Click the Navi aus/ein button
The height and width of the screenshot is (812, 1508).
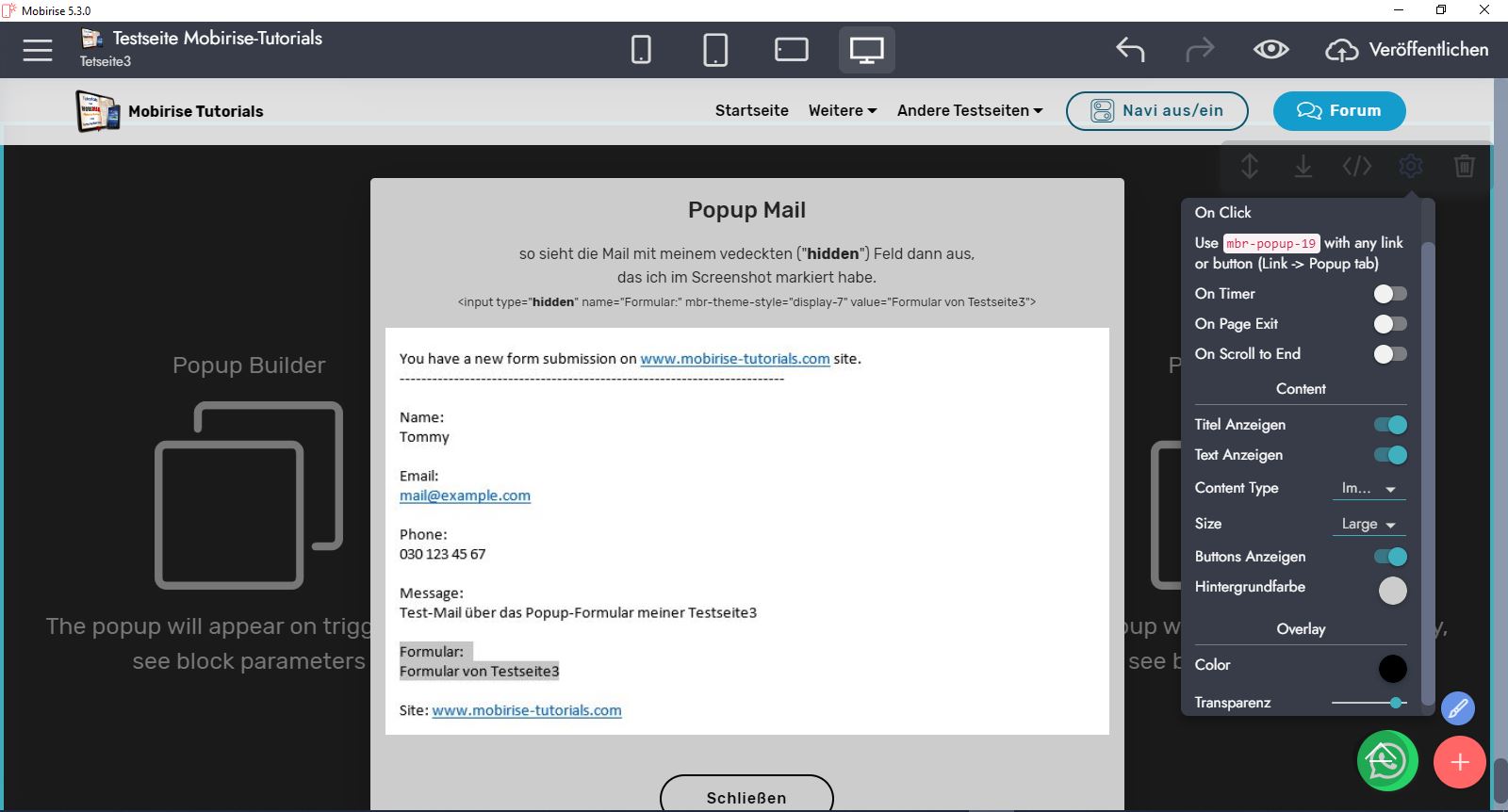[1157, 110]
